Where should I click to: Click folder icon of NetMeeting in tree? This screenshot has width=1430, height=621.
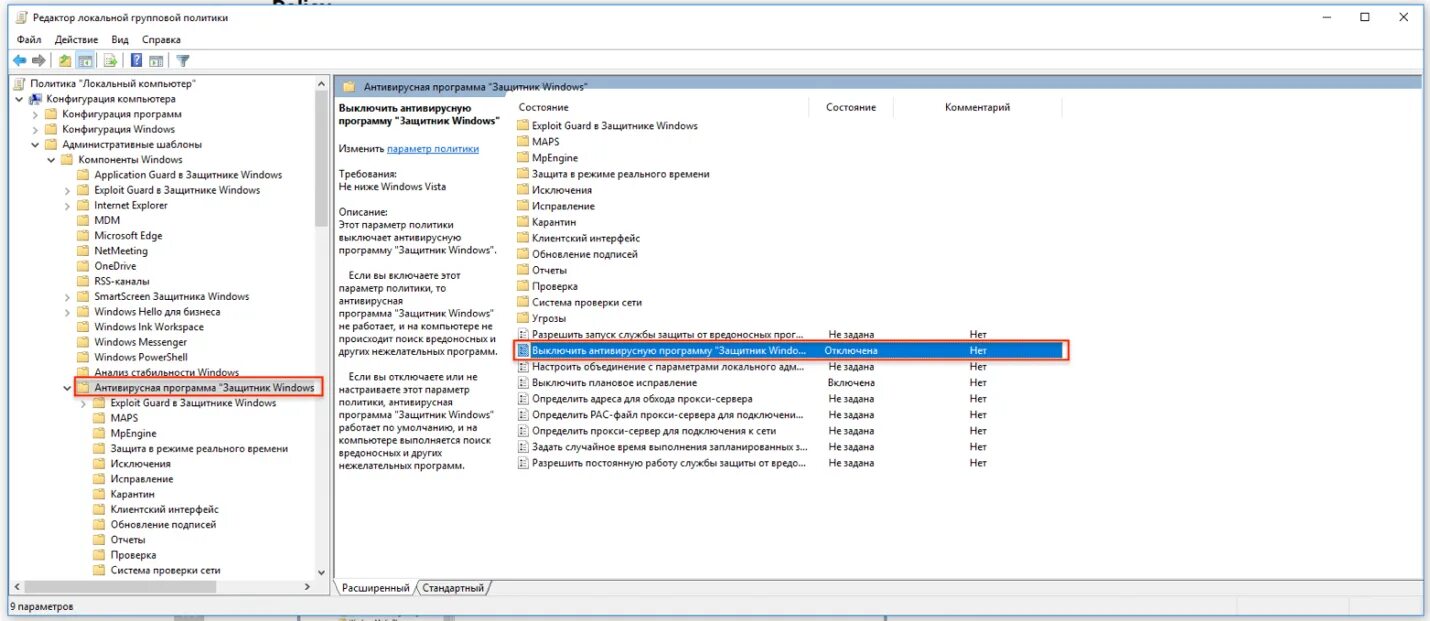84,251
